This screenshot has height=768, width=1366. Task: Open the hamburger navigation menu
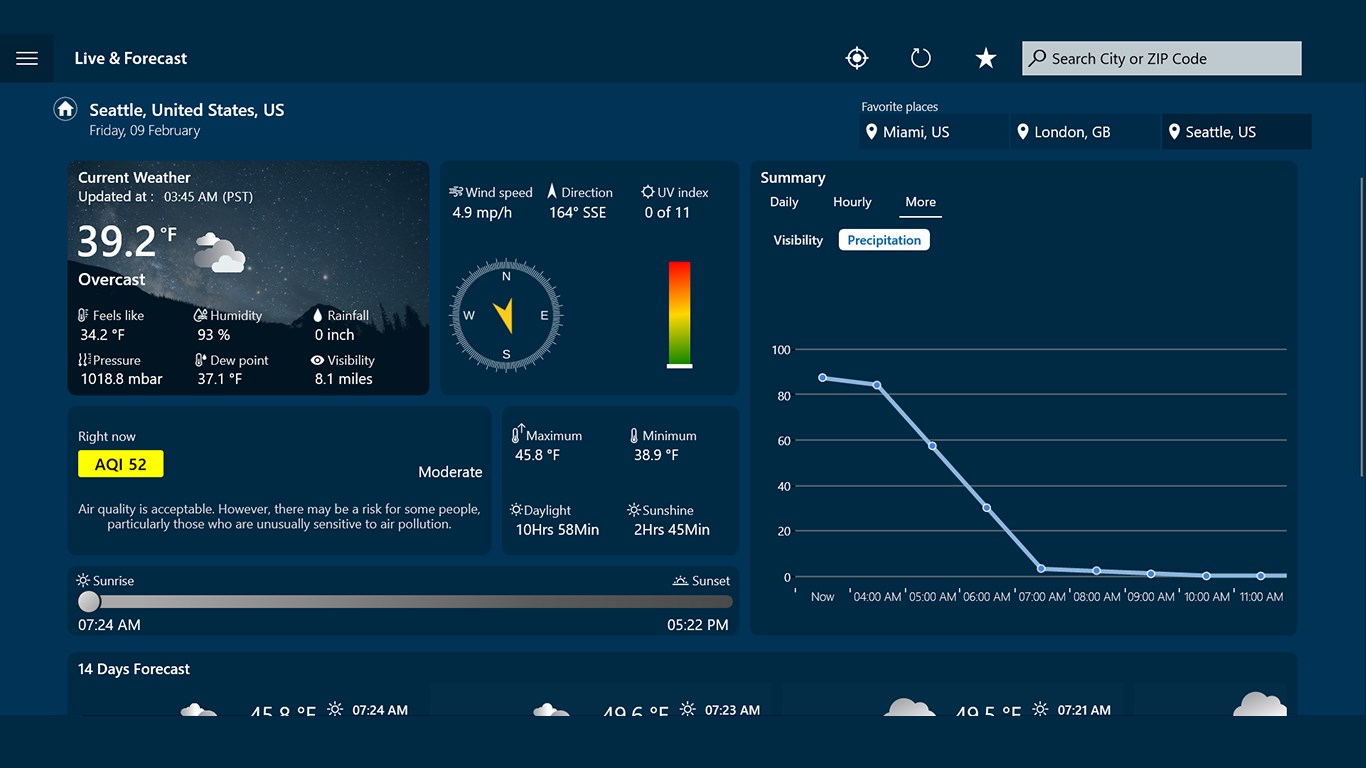pos(27,57)
